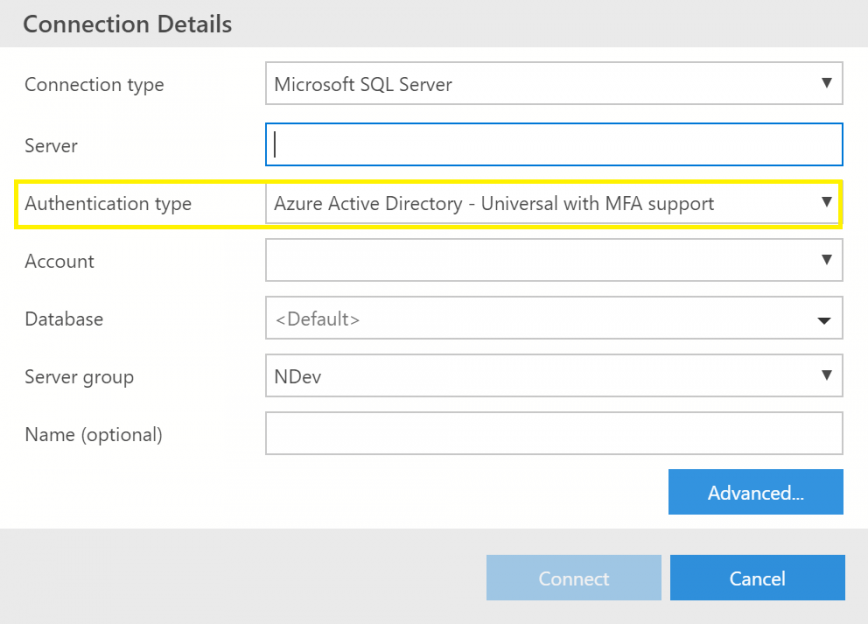
Task: Click the Advanced button
Action: pyautogui.click(x=756, y=492)
